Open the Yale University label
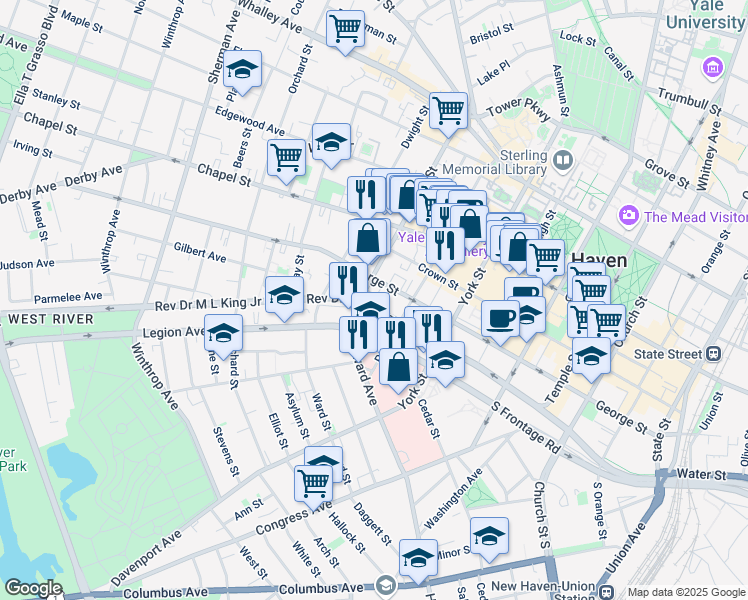The image size is (748, 600). tap(706, 14)
